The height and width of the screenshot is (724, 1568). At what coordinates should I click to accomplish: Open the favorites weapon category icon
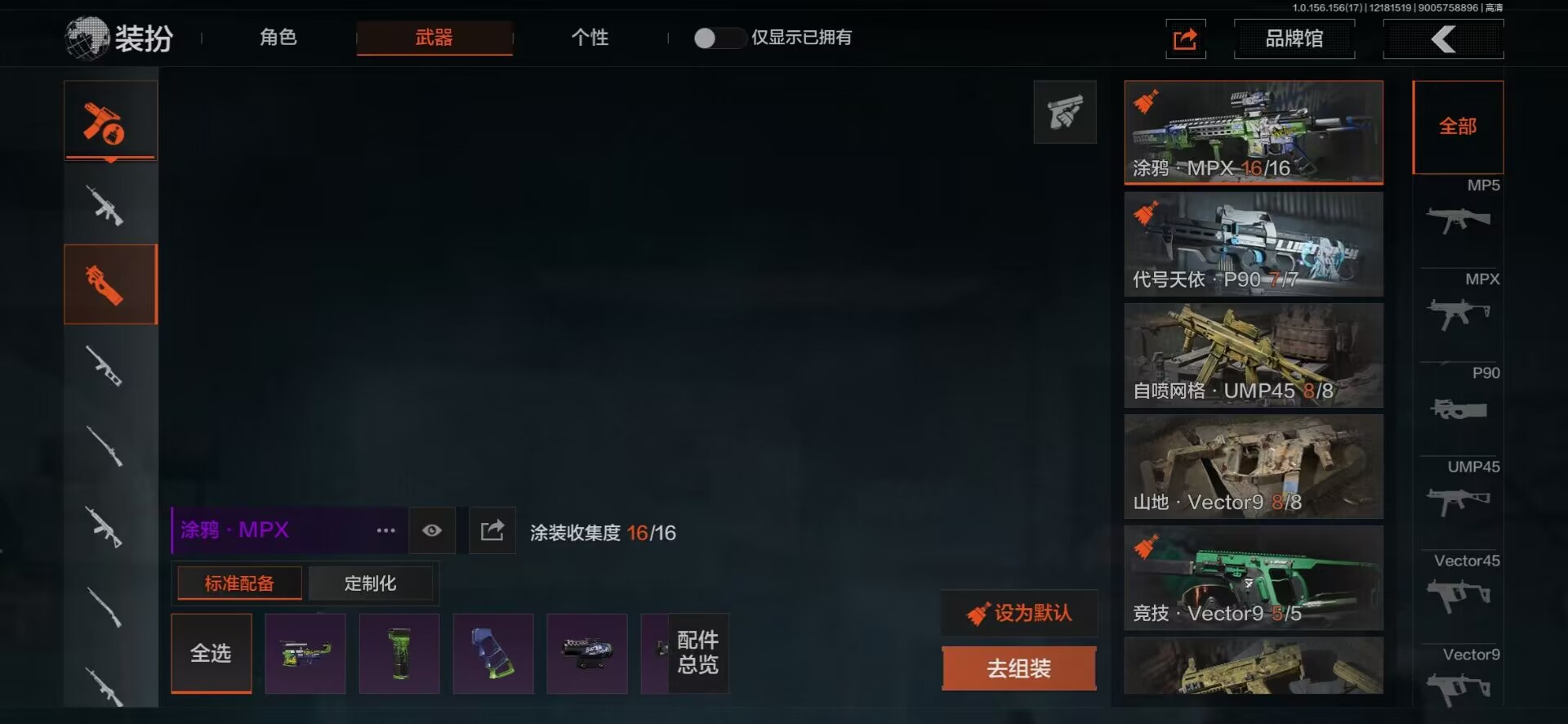coord(110,120)
